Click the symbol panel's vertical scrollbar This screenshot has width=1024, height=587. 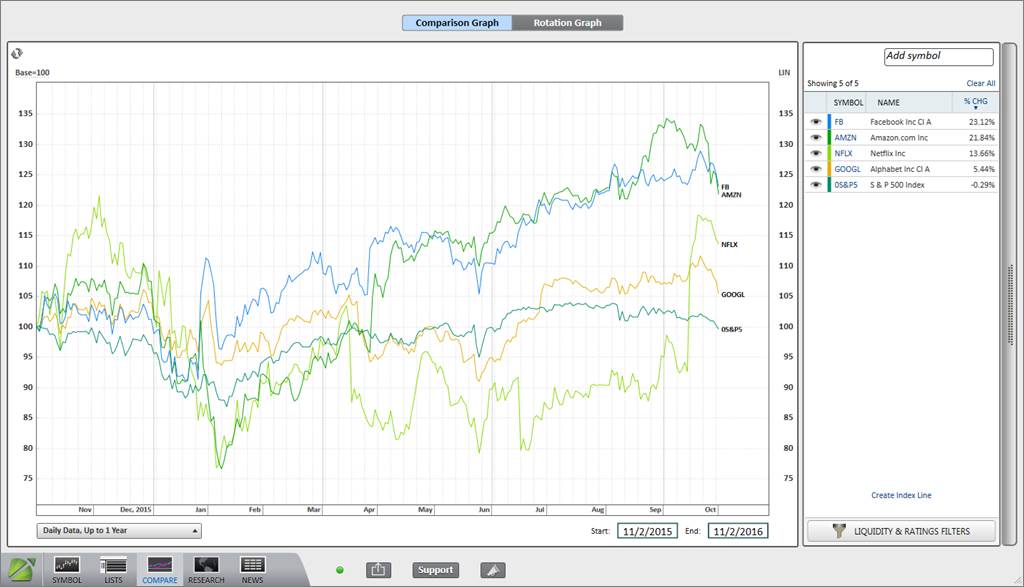(1010, 294)
